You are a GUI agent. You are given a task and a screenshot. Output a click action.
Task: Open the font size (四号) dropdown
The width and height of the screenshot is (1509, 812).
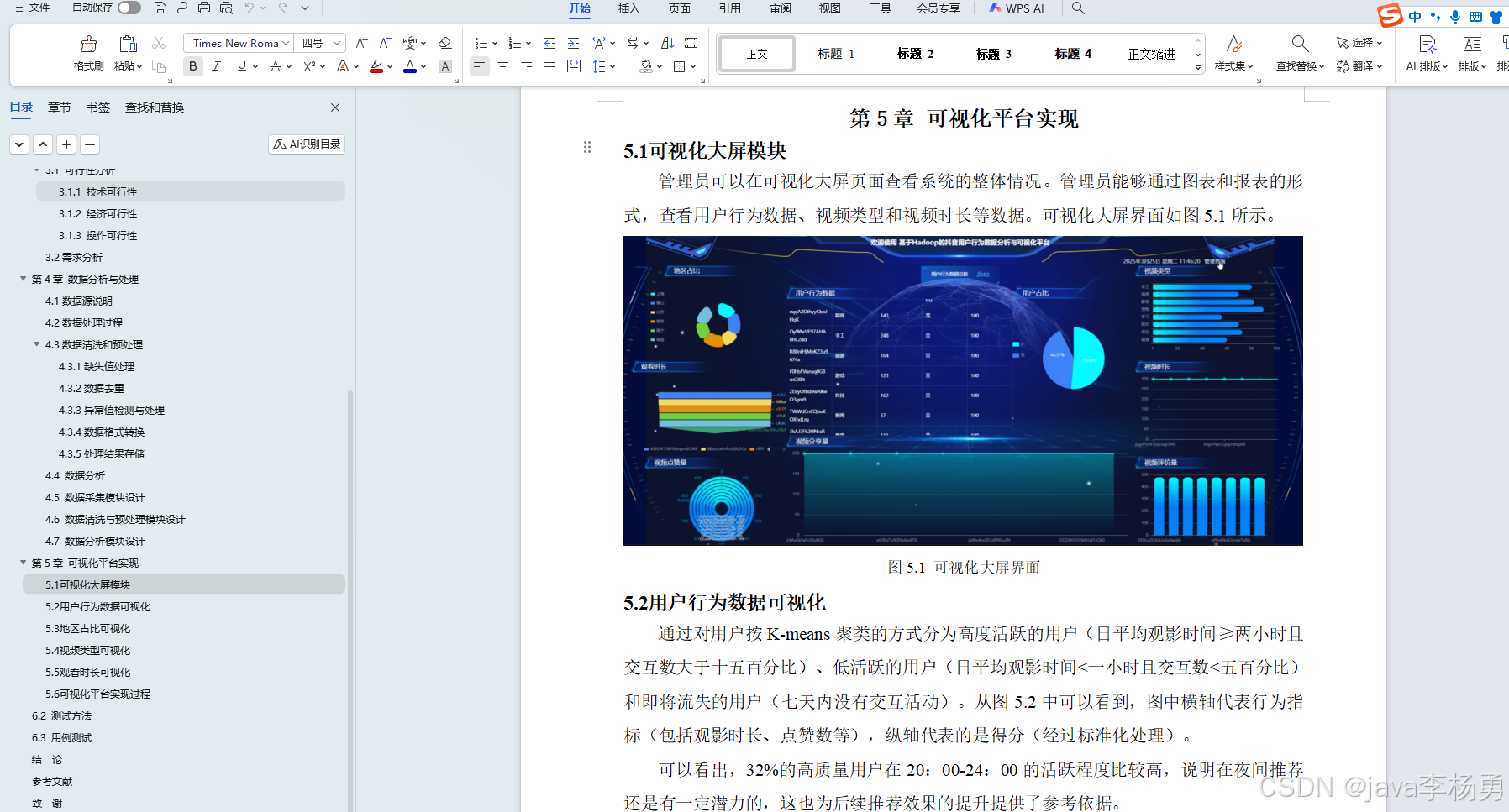337,43
